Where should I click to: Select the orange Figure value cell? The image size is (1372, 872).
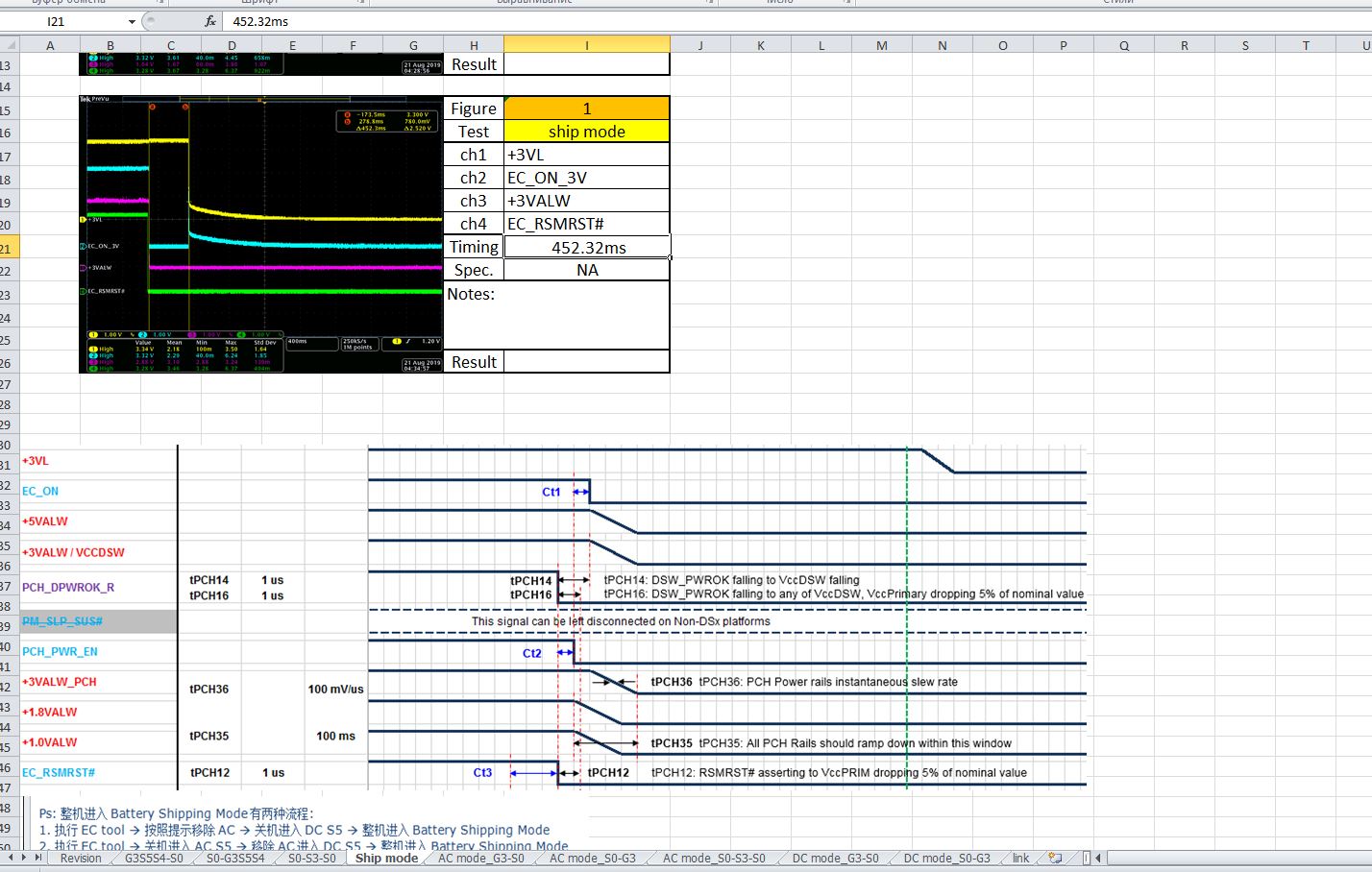coord(586,109)
